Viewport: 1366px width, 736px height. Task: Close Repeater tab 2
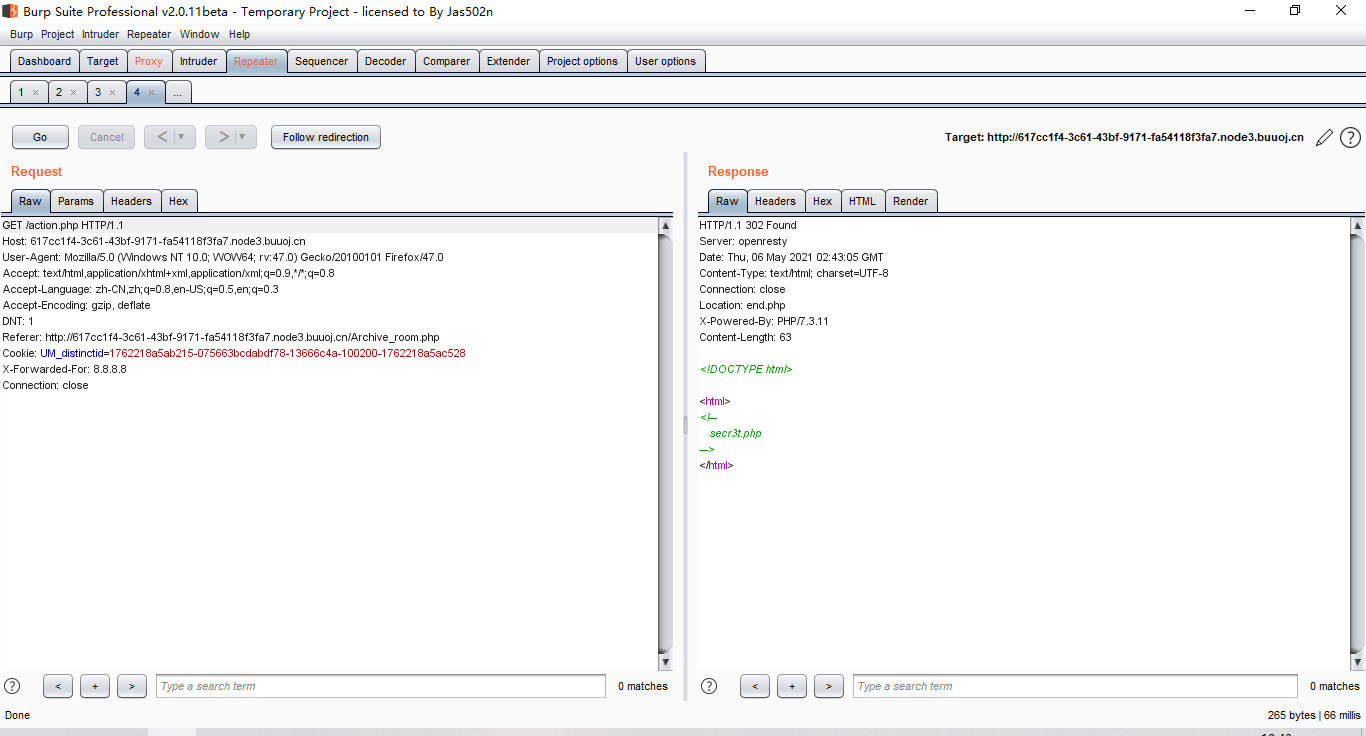click(x=73, y=93)
